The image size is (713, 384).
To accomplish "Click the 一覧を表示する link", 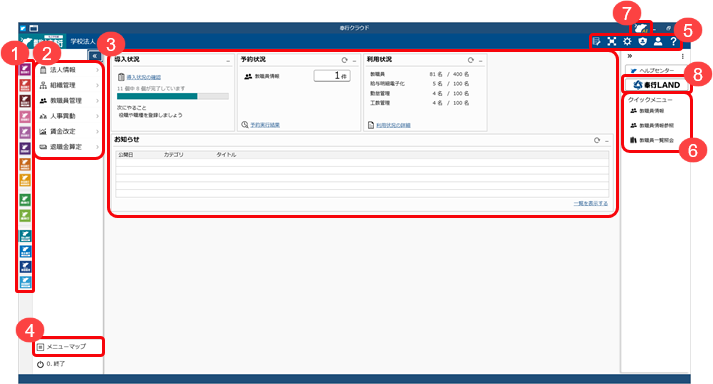I will 590,203.
